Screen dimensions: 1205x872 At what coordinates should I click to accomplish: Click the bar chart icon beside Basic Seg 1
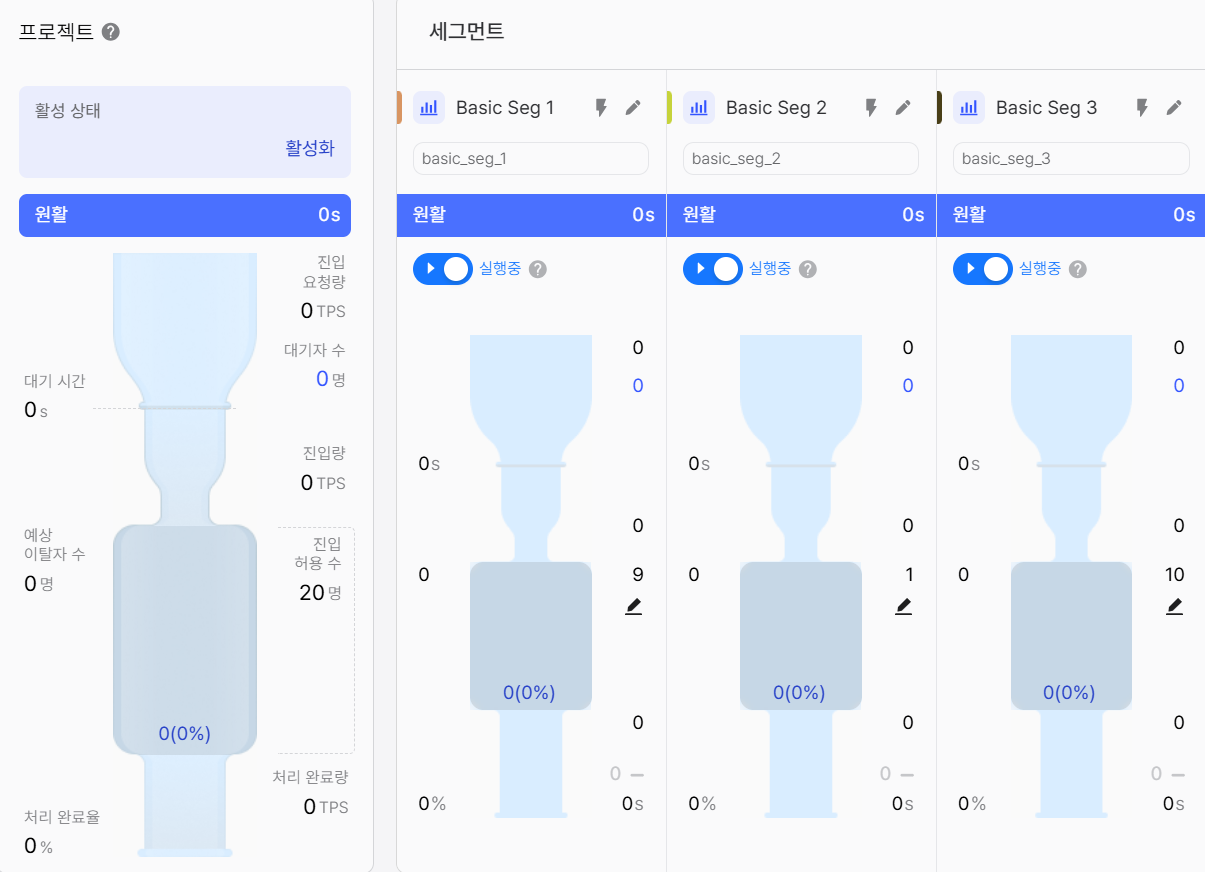click(430, 107)
